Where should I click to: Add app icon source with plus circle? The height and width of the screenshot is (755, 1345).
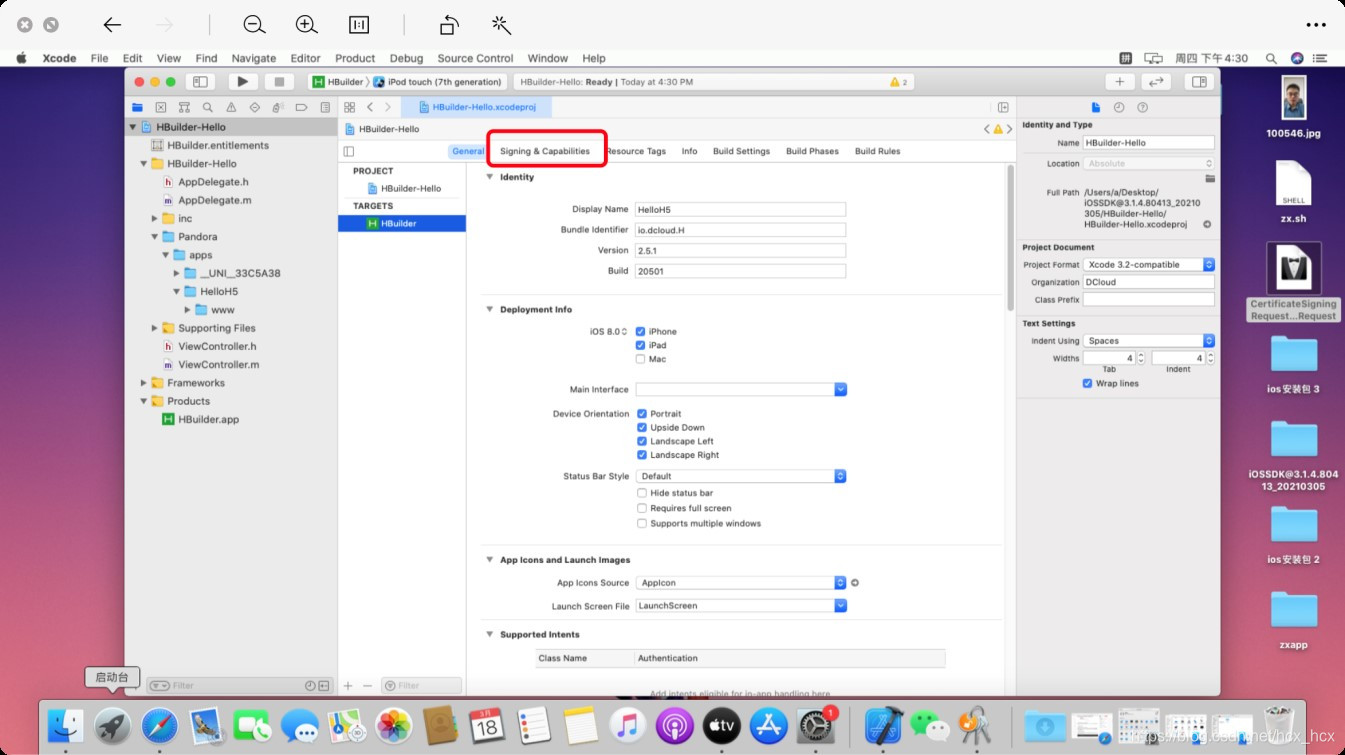(855, 582)
